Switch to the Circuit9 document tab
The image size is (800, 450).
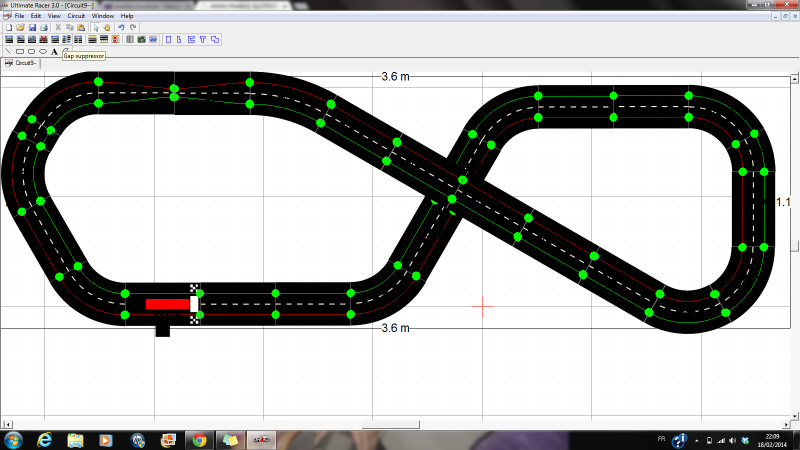click(x=22, y=62)
